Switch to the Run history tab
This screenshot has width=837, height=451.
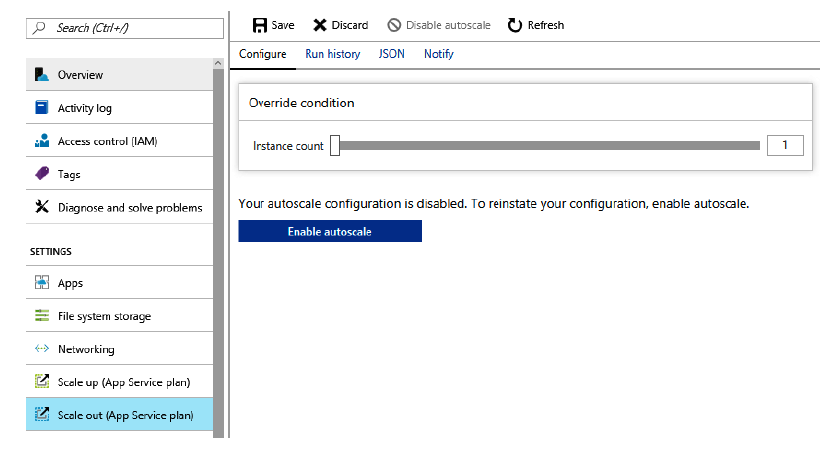[x=332, y=54]
